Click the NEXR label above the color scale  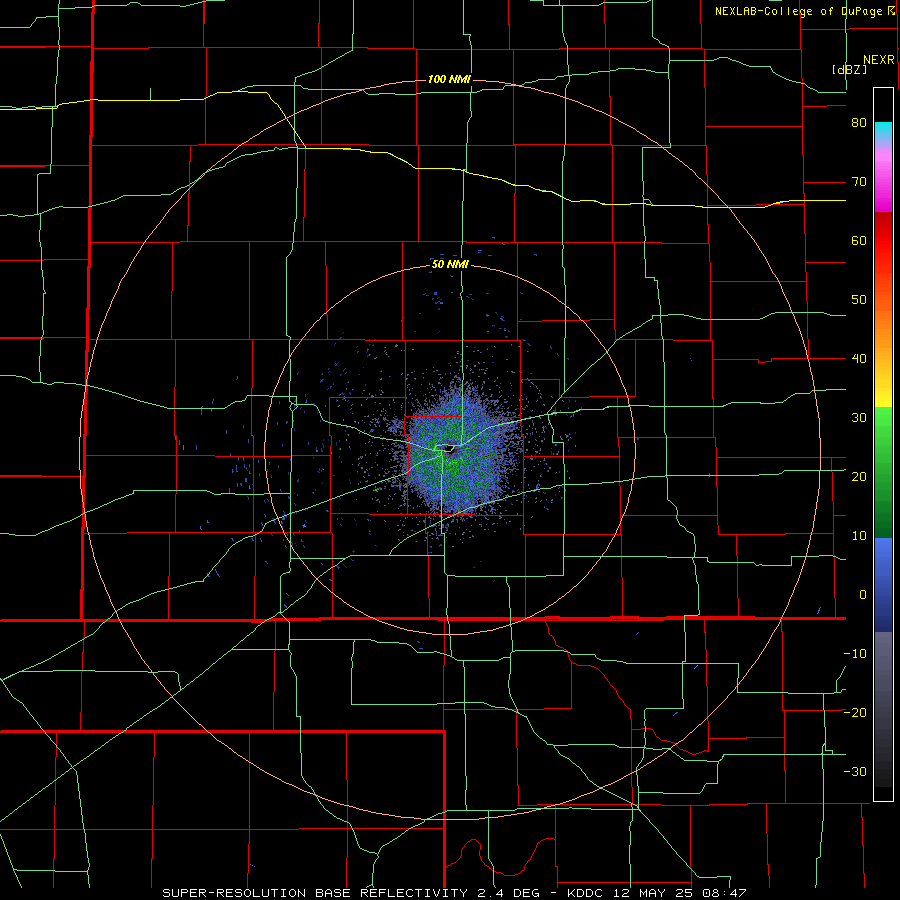point(878,60)
